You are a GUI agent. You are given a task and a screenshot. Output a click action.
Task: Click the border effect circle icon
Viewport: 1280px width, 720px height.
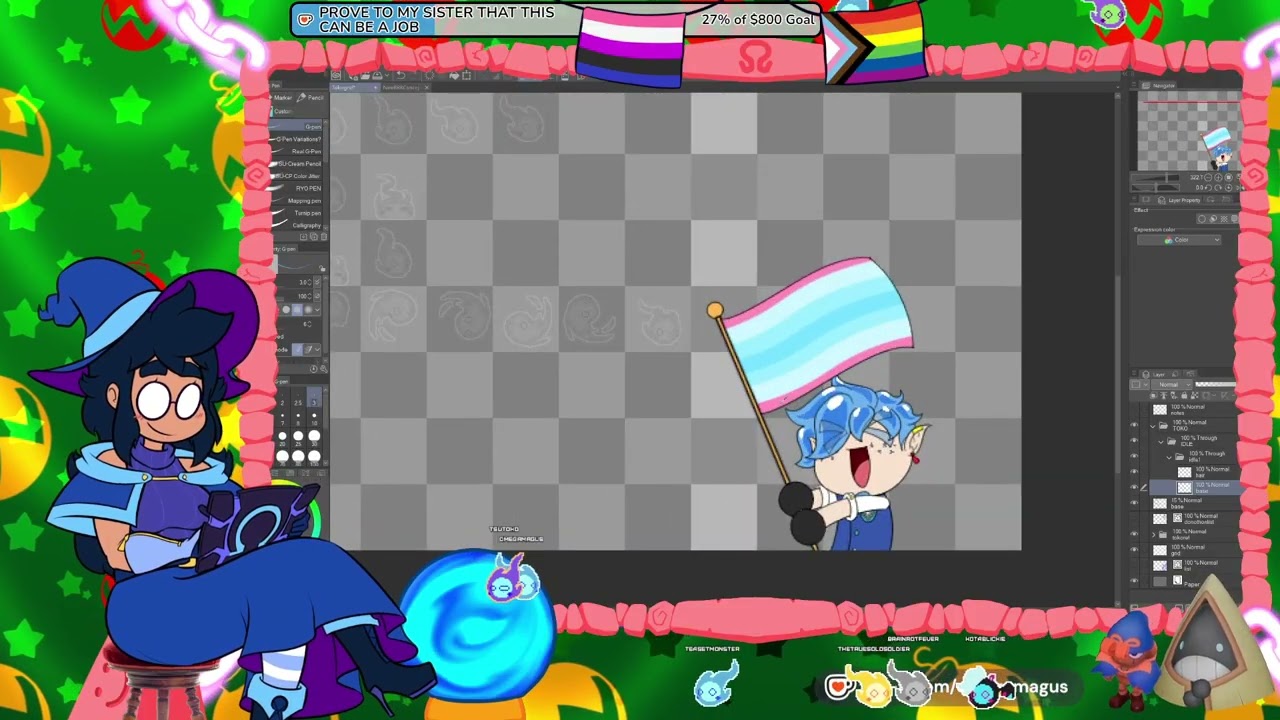click(1201, 219)
